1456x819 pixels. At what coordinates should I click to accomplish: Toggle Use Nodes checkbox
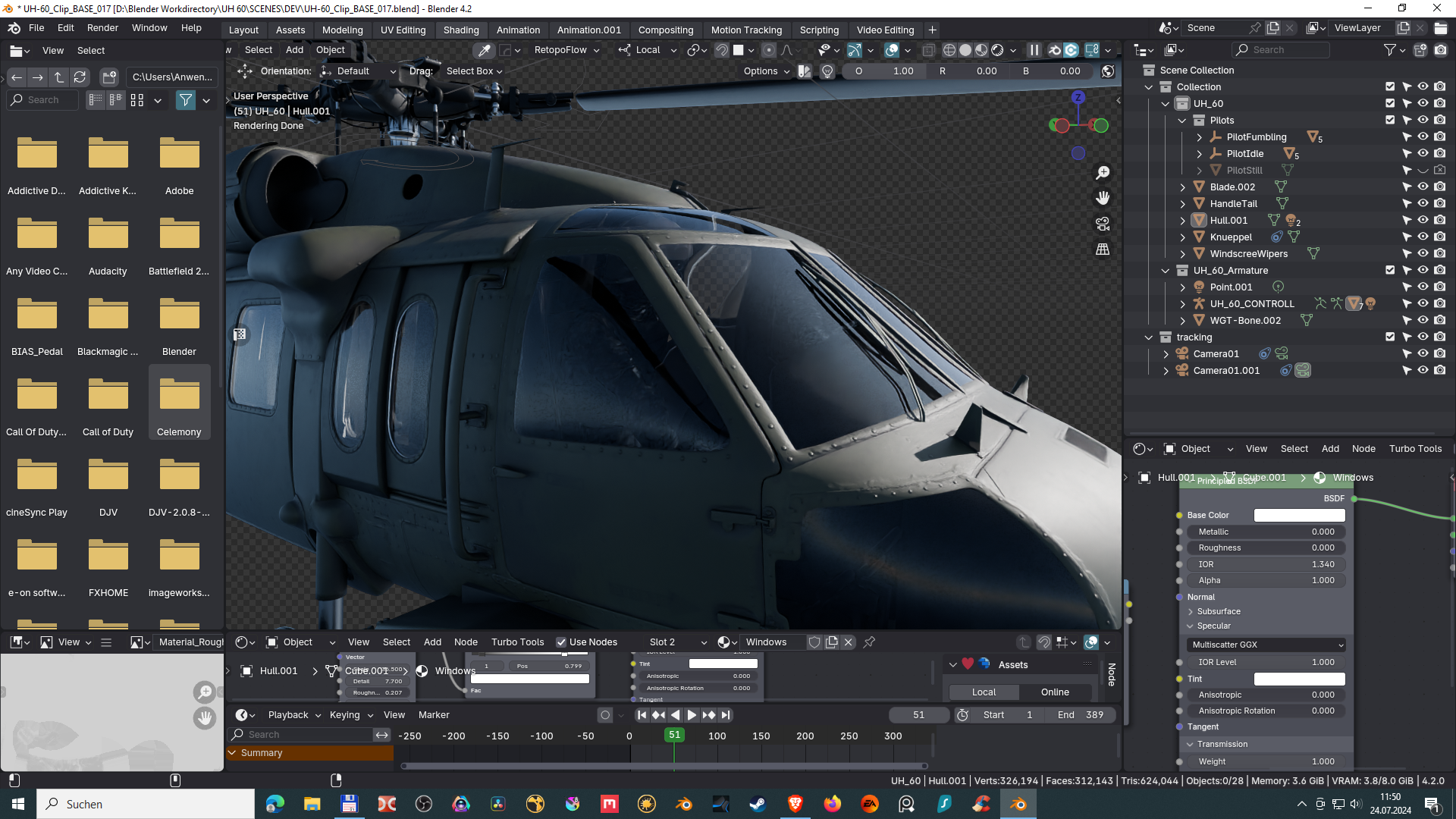coord(561,642)
